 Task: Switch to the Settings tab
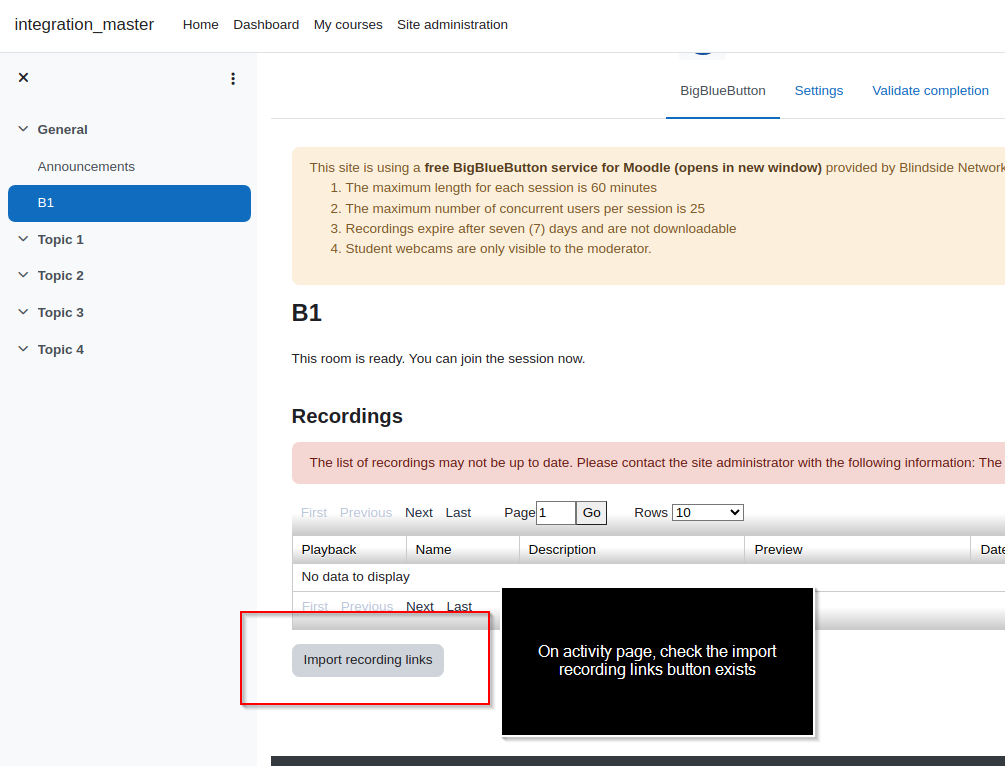coord(818,91)
